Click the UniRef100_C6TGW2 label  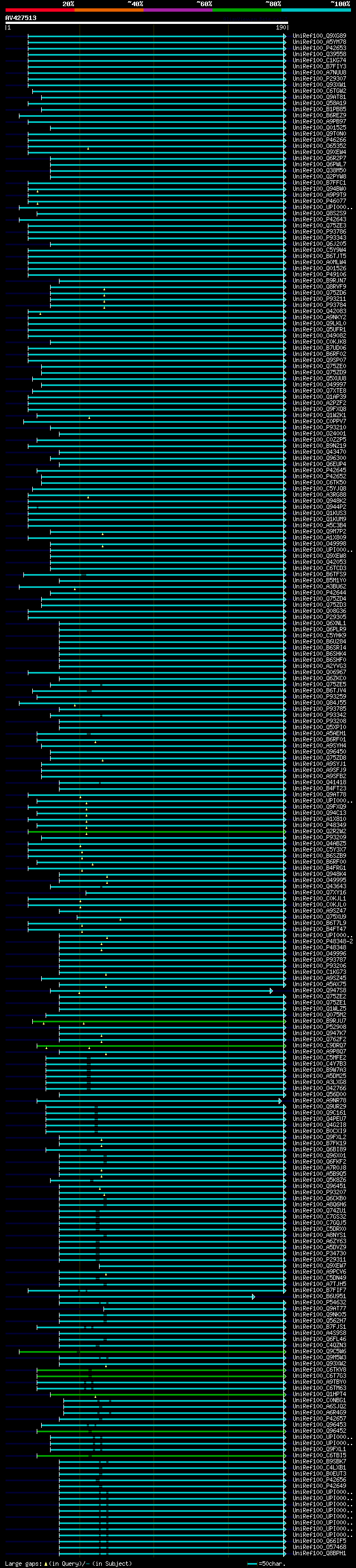pos(319,91)
